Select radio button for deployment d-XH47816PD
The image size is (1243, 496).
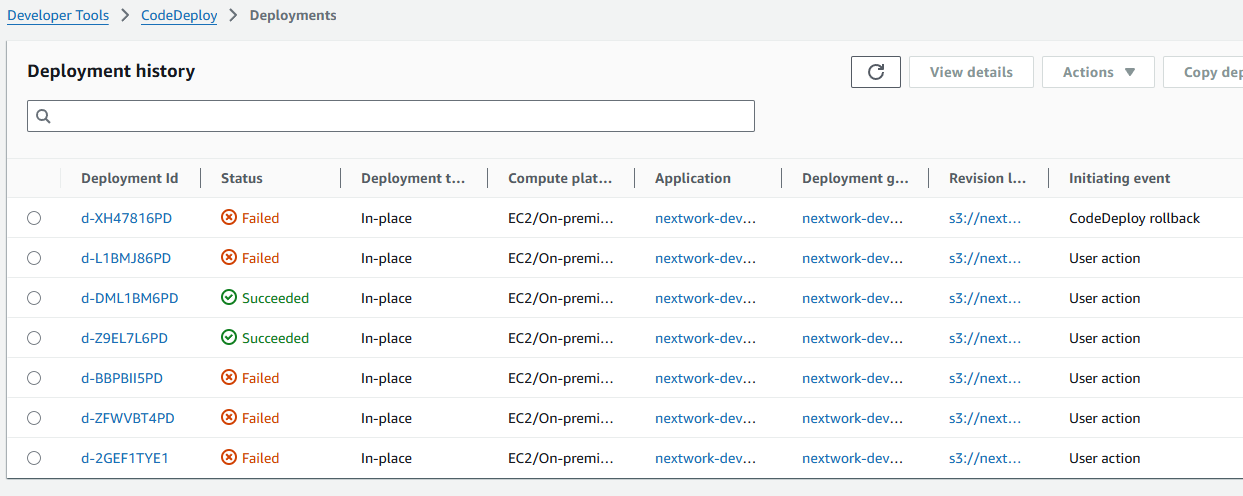click(x=34, y=218)
